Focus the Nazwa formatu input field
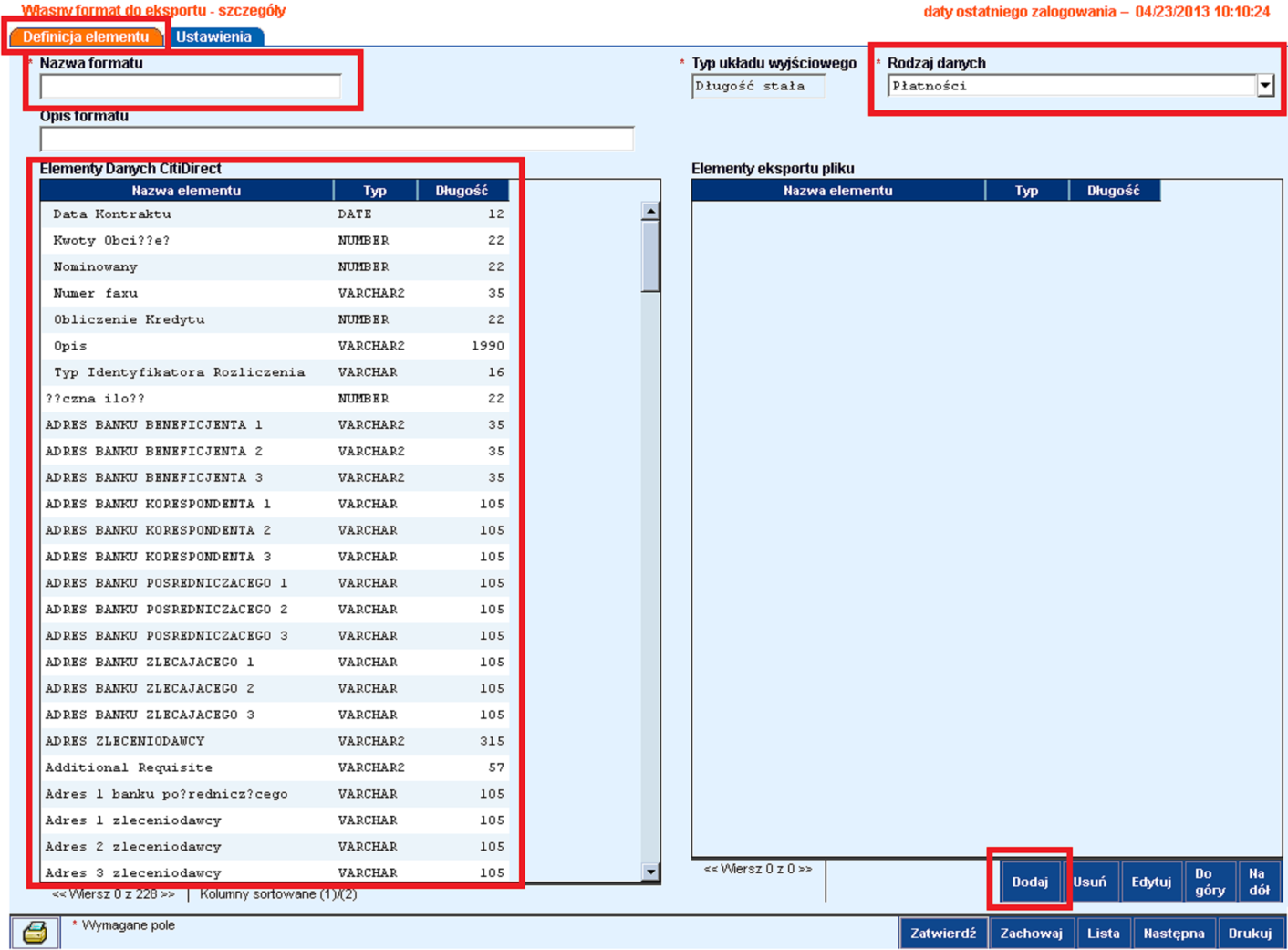 (190, 86)
